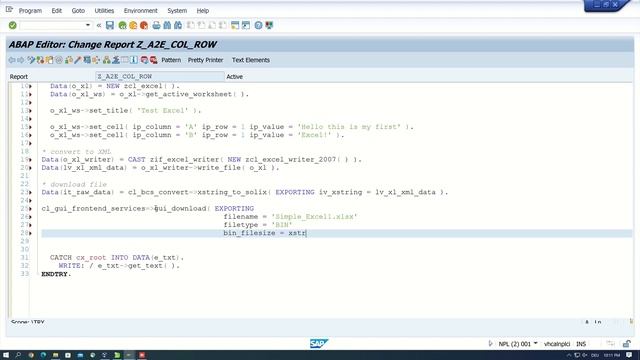Click the Active/Inactive version icon
Viewport: 640px width, 360px height.
tap(40, 60)
